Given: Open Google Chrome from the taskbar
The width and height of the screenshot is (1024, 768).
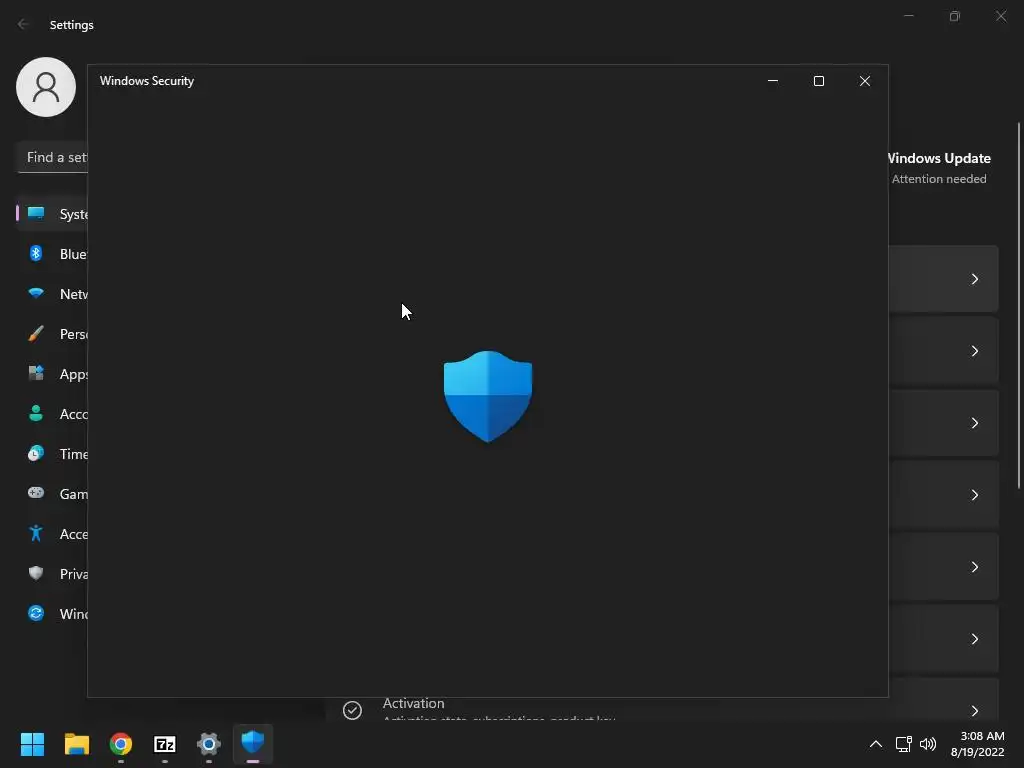Looking at the screenshot, I should [121, 744].
